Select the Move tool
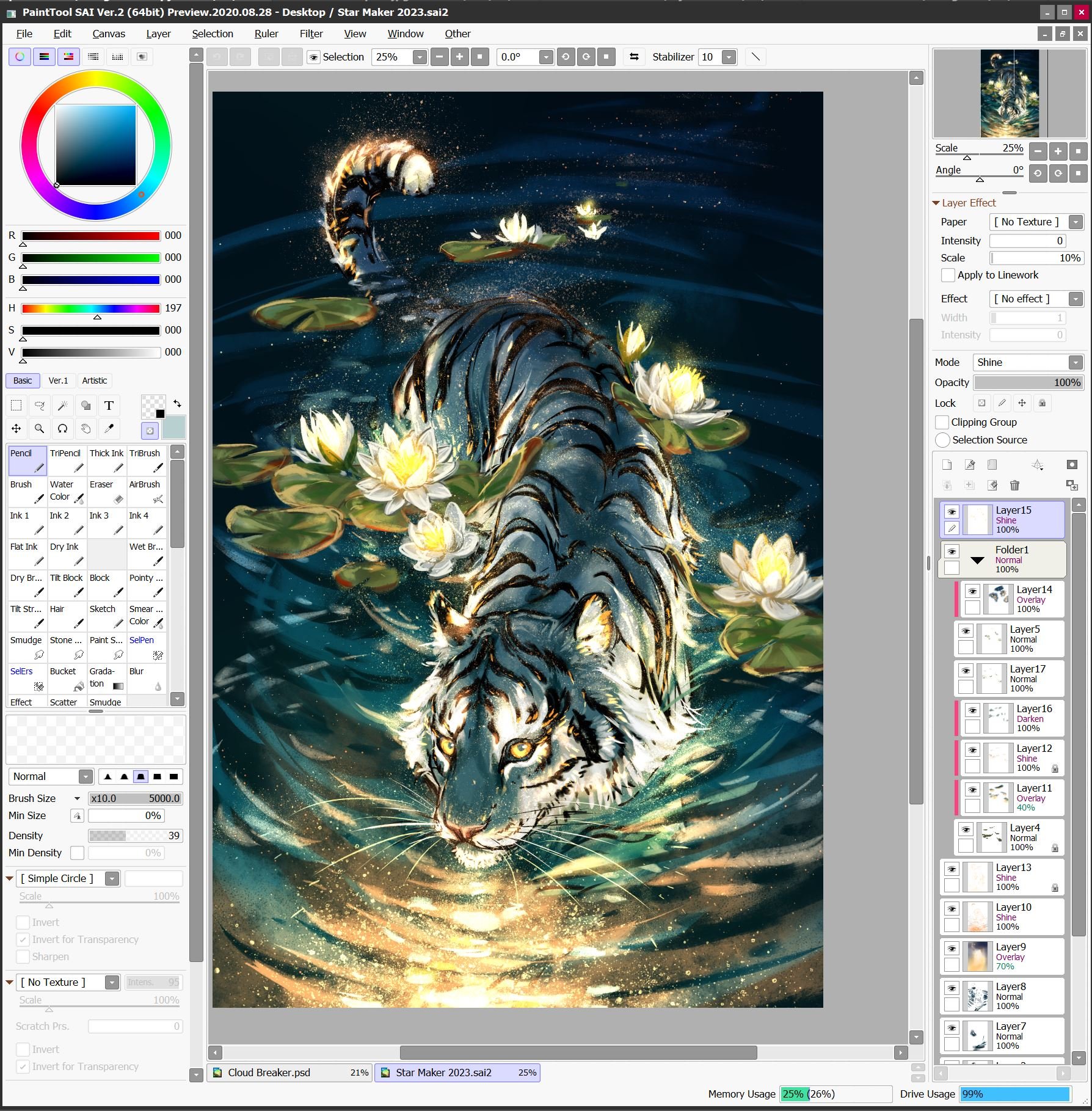Viewport: 1092px width, 1111px height. coord(16,429)
